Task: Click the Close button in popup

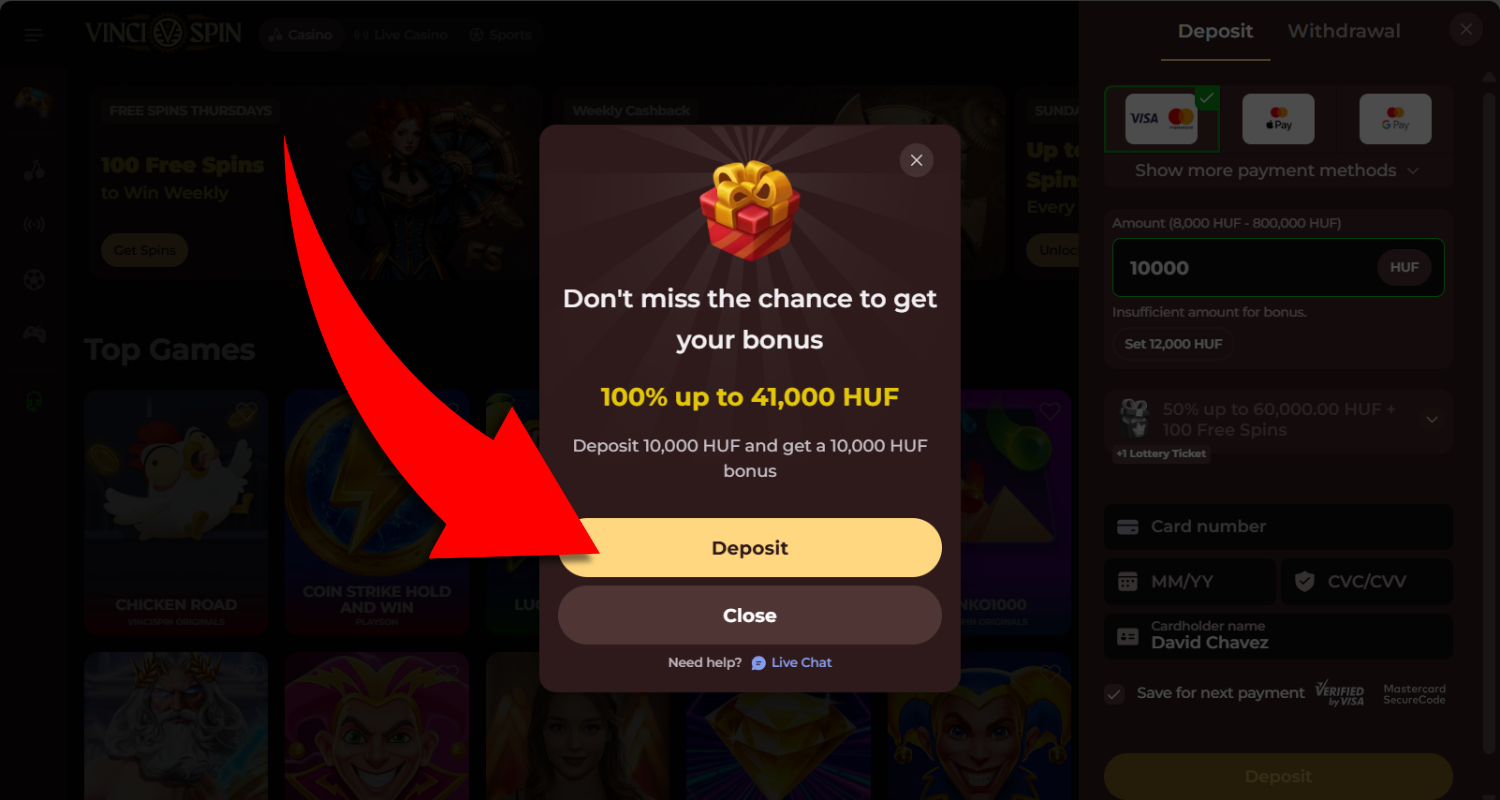Action: pyautogui.click(x=750, y=616)
